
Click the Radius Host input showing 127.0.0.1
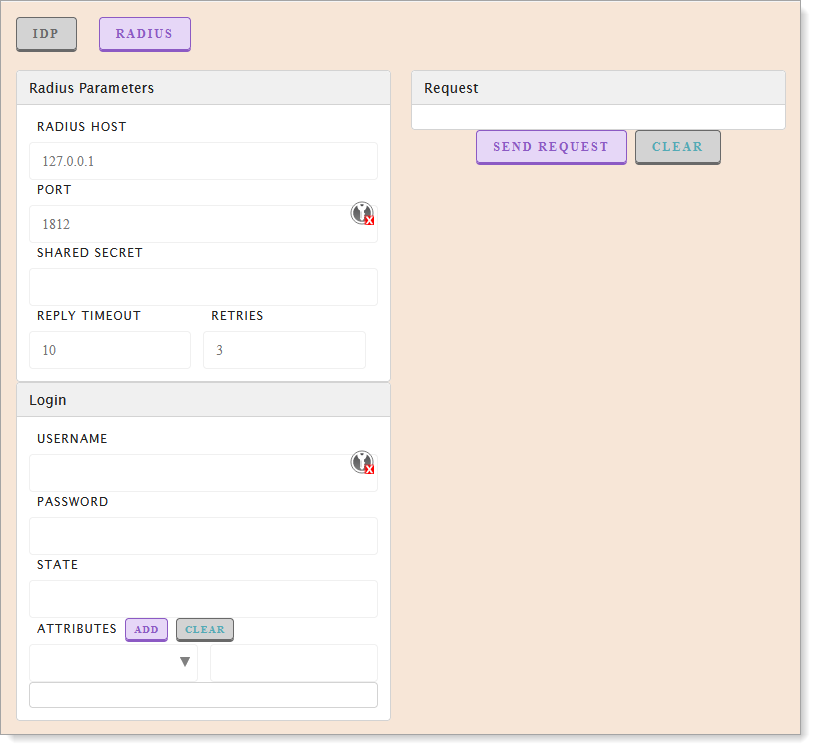click(203, 160)
